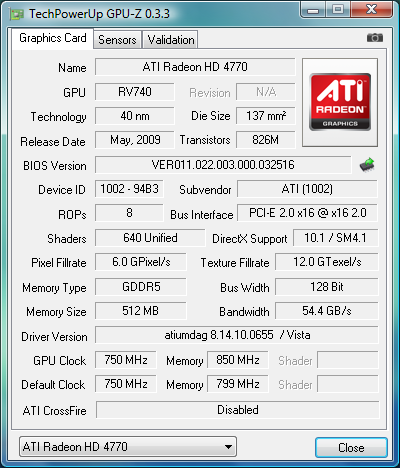Screen dimensions: 400x468
Task: Click the GPU Clock row Memory 850 MHz
Action: click(x=238, y=360)
